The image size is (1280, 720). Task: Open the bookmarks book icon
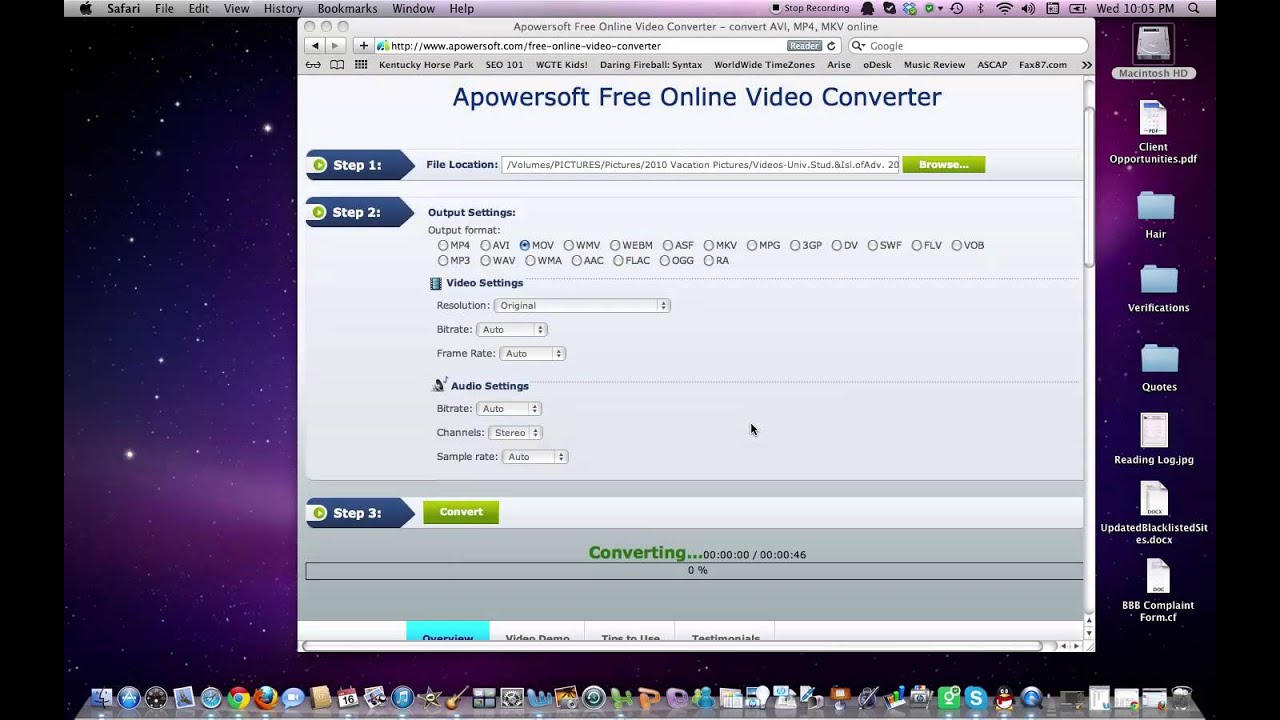coord(337,65)
